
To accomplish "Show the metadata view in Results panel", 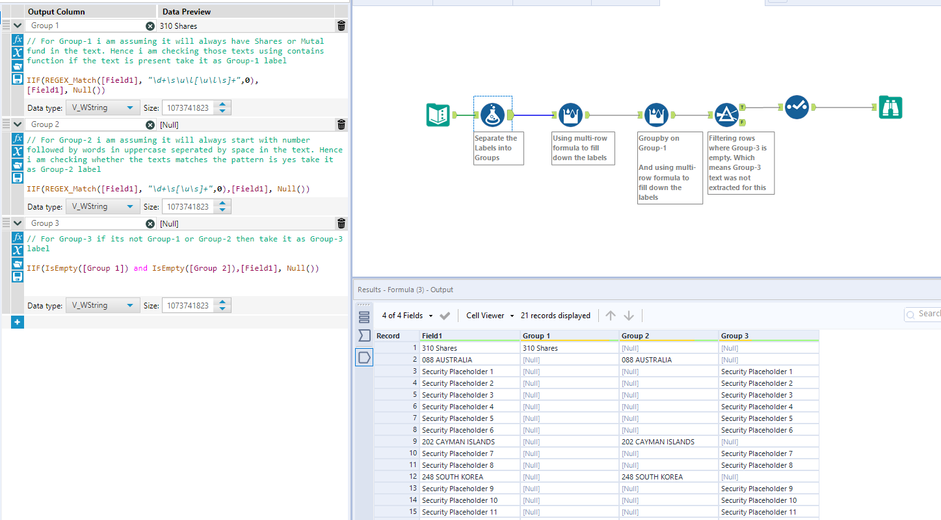I will click(x=364, y=317).
